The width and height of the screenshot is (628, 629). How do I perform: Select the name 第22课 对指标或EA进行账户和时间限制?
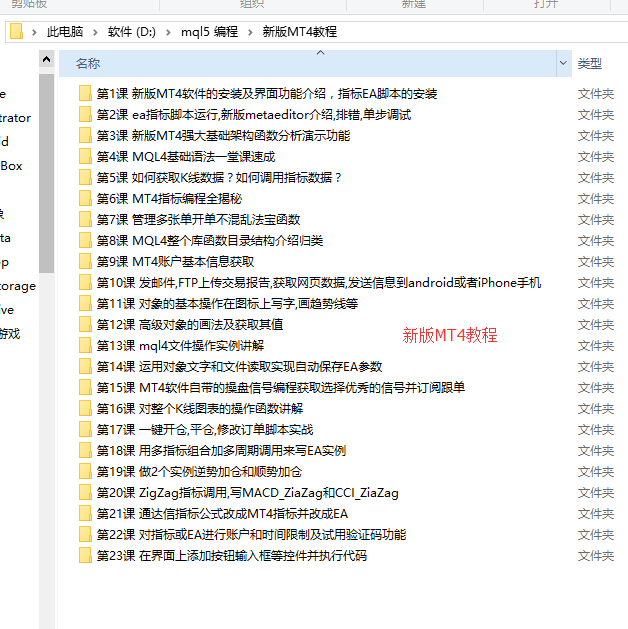point(251,534)
